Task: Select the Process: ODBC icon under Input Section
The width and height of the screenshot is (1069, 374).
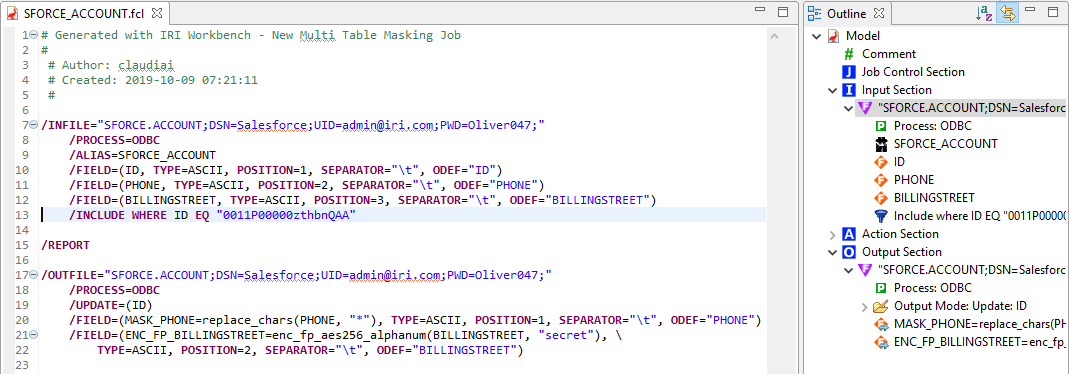Action: tap(881, 126)
